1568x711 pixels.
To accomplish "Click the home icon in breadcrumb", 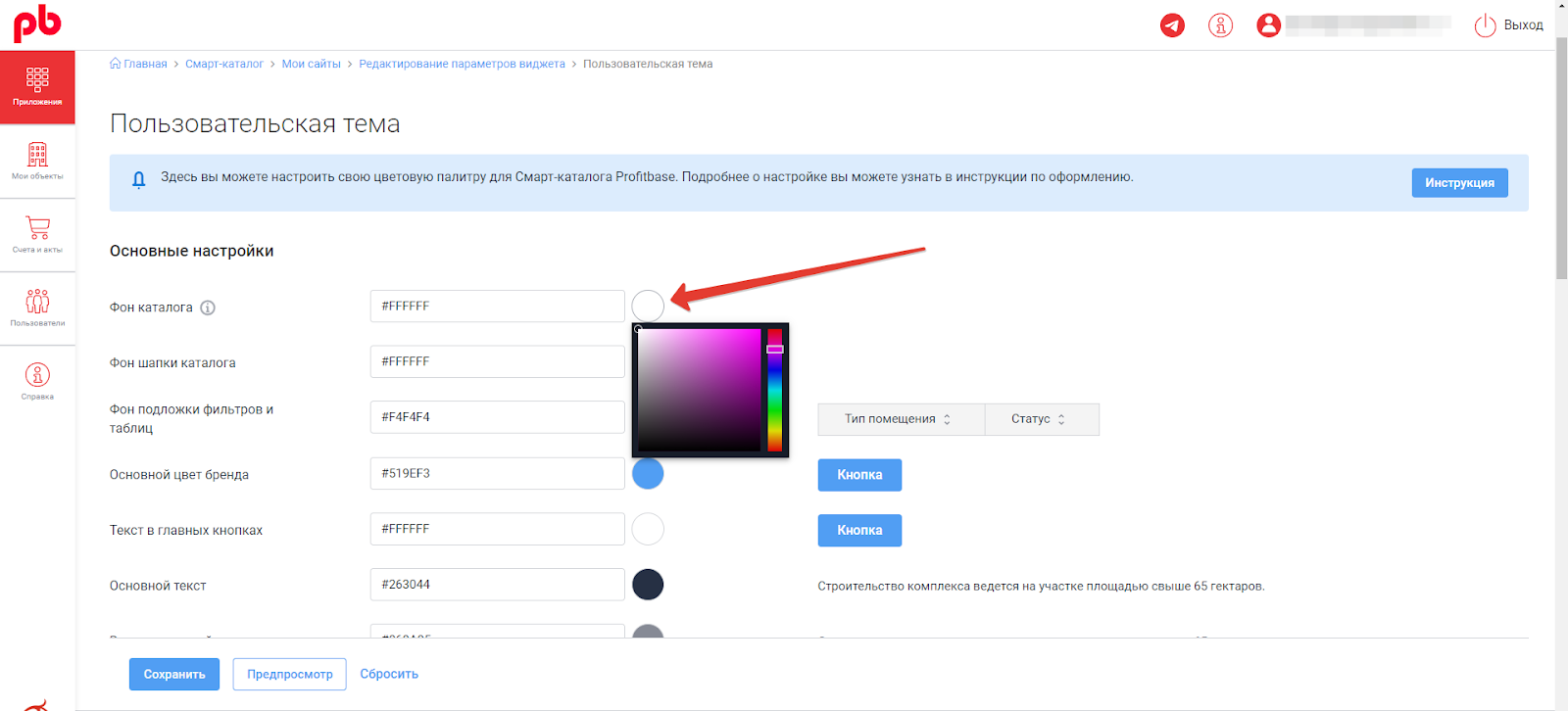I will (x=116, y=64).
